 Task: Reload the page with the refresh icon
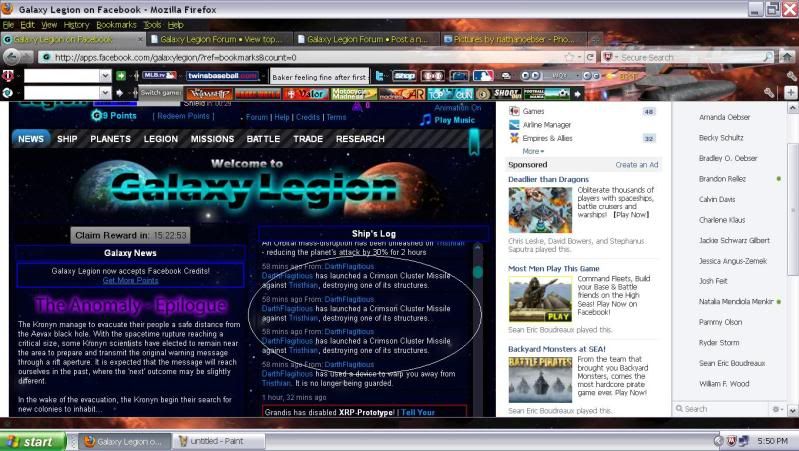(x=590, y=57)
